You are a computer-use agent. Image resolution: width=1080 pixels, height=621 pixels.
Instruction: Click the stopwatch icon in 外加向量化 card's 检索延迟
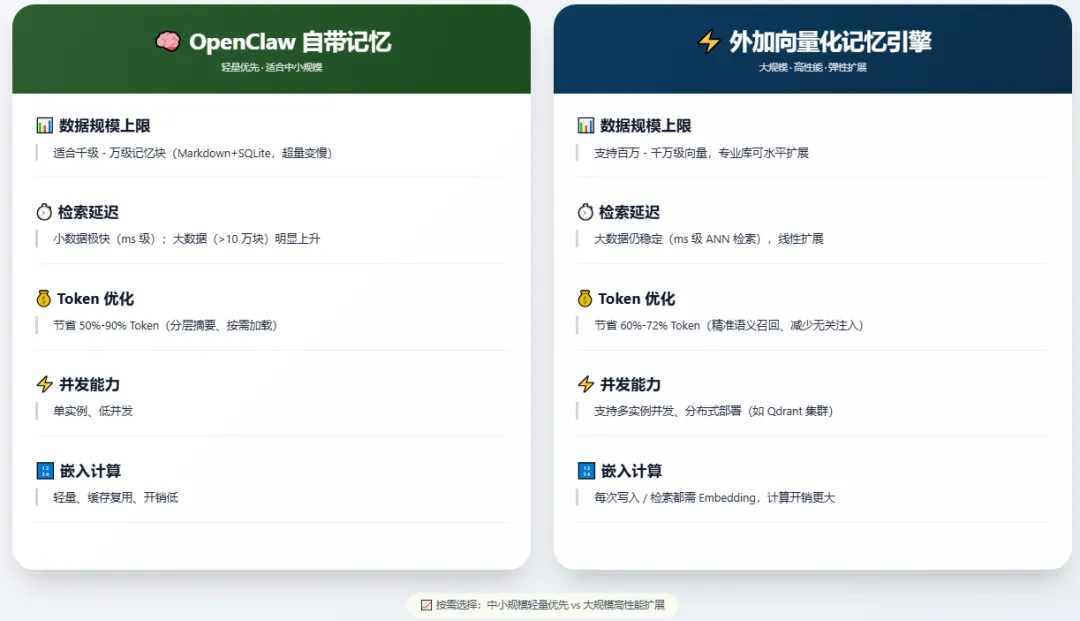(585, 212)
